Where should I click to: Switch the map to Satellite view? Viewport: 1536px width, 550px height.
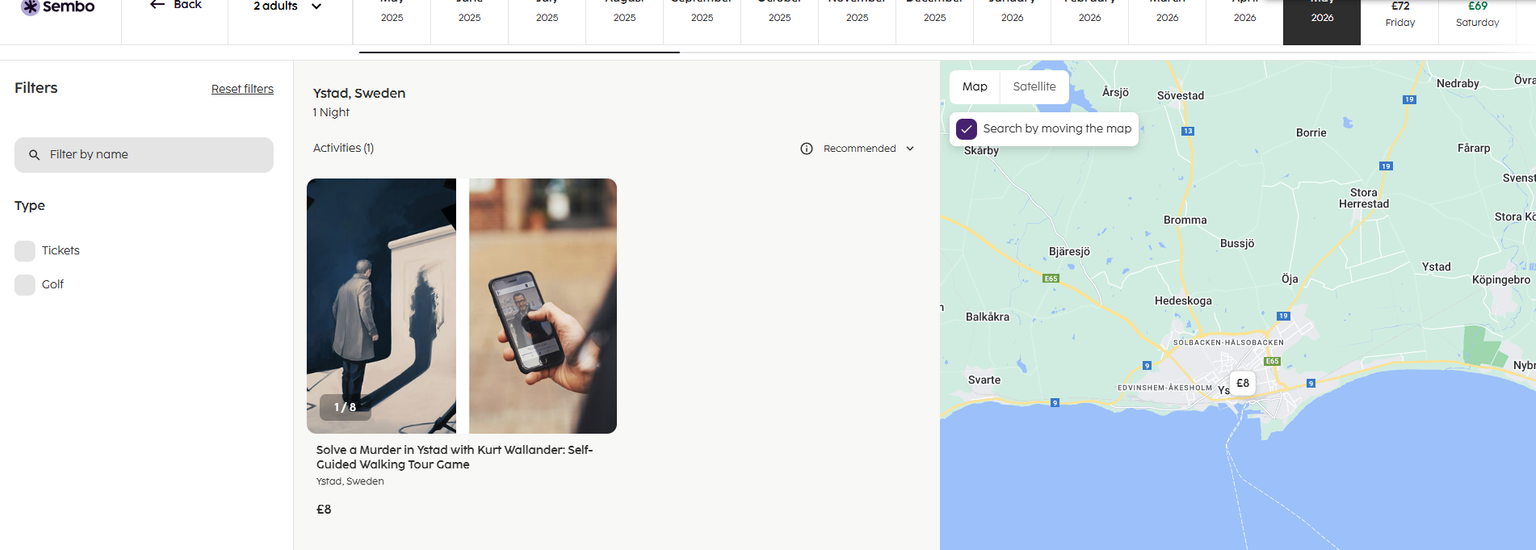(x=1034, y=87)
